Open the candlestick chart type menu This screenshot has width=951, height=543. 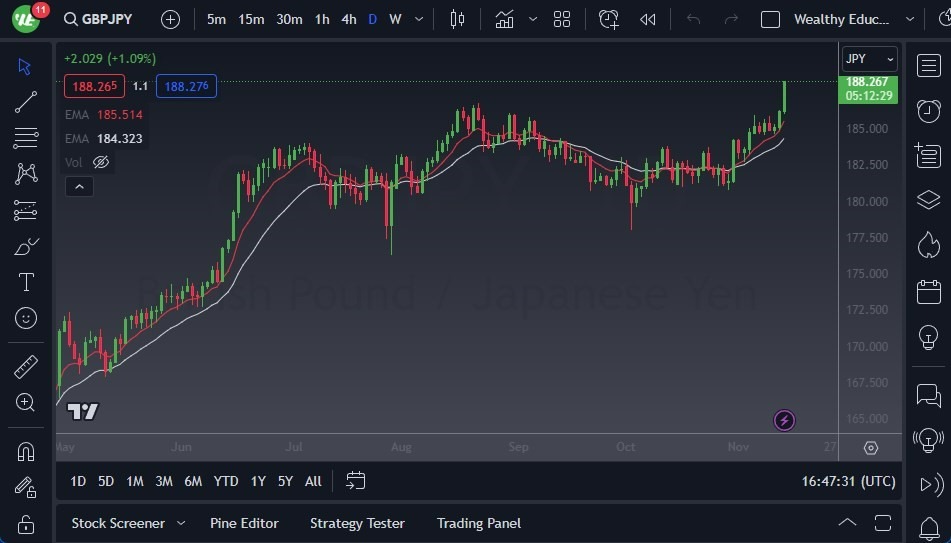[457, 19]
